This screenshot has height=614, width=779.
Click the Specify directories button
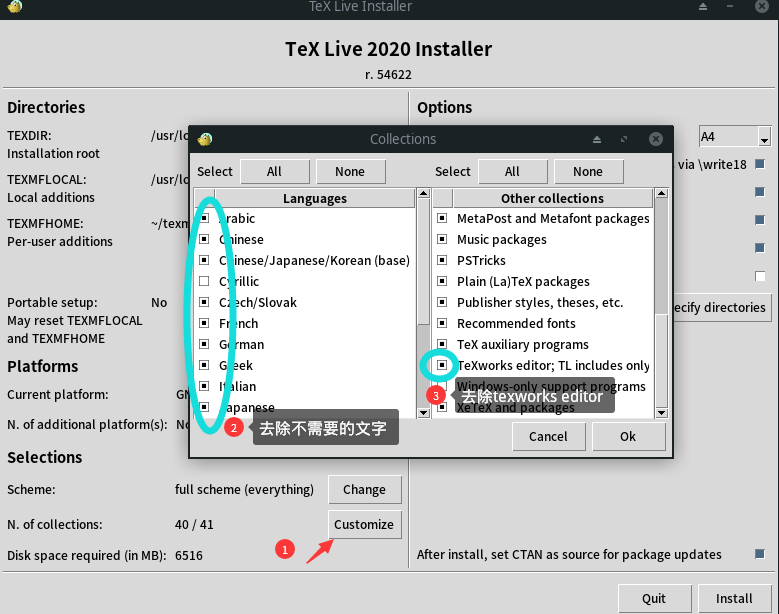[722, 307]
